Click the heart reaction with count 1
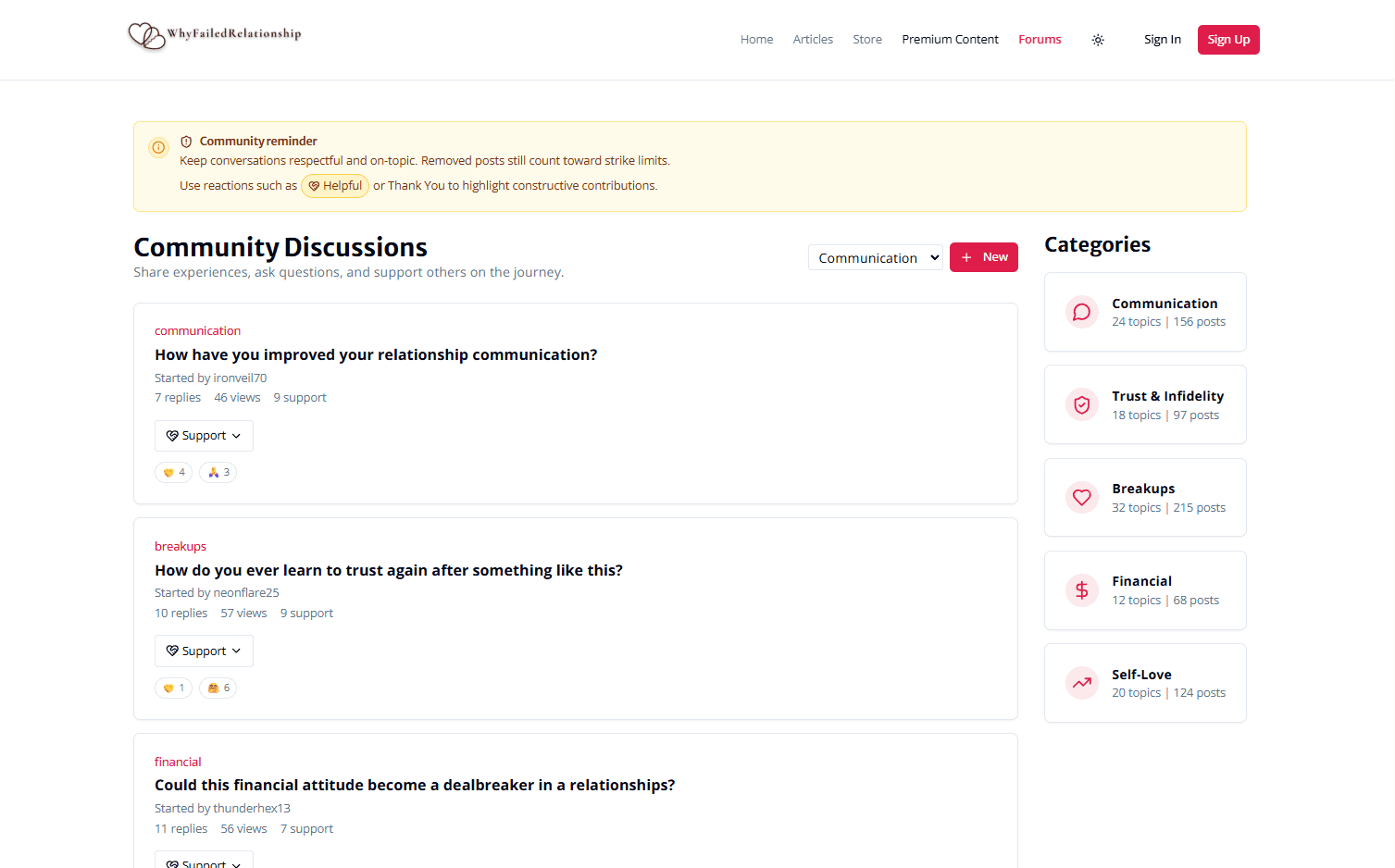 174,688
